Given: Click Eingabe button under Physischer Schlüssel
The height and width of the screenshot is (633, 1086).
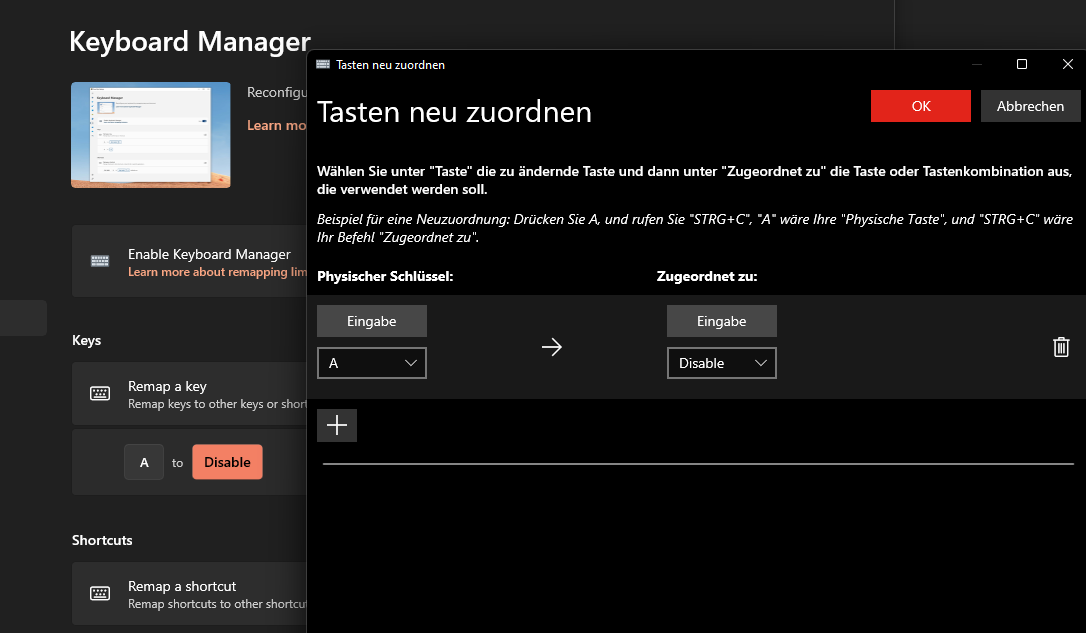Looking at the screenshot, I should point(372,321).
